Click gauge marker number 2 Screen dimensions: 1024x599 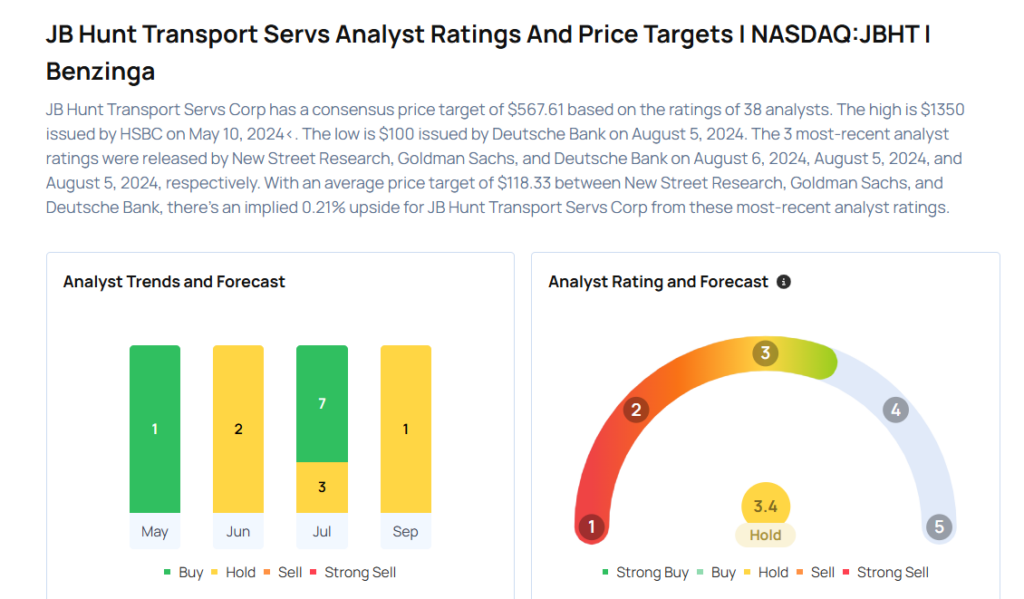coord(634,409)
